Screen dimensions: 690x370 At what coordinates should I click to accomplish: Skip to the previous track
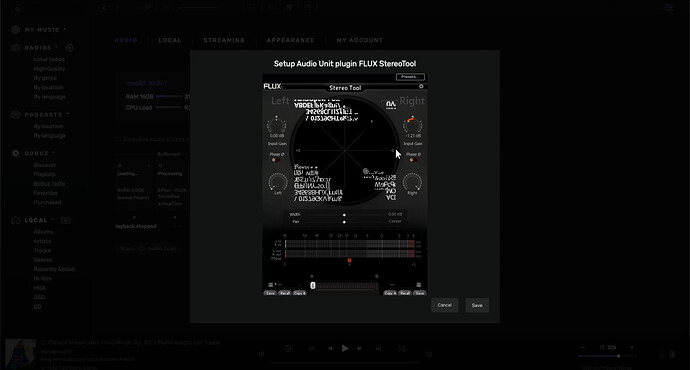(x=330, y=348)
